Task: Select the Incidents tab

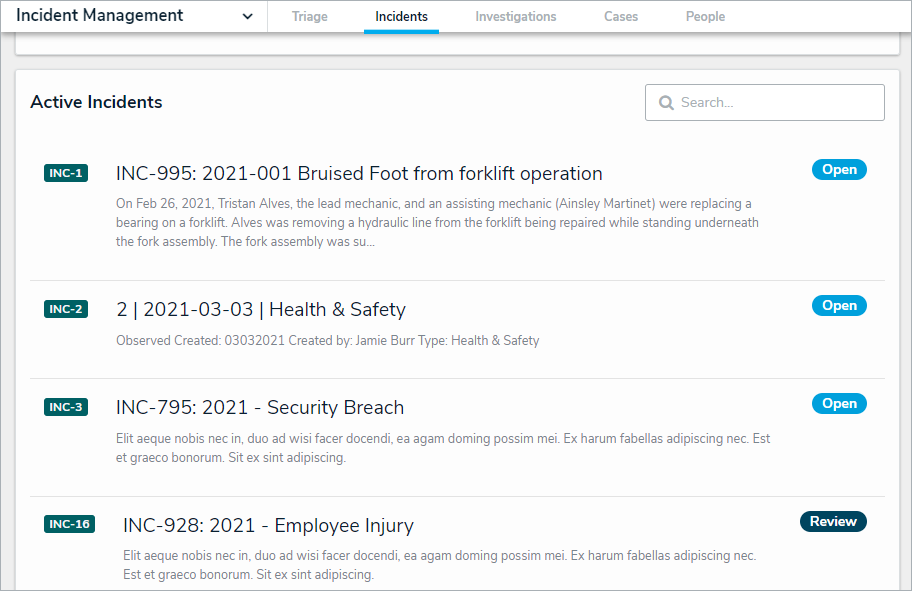Action: (x=402, y=17)
